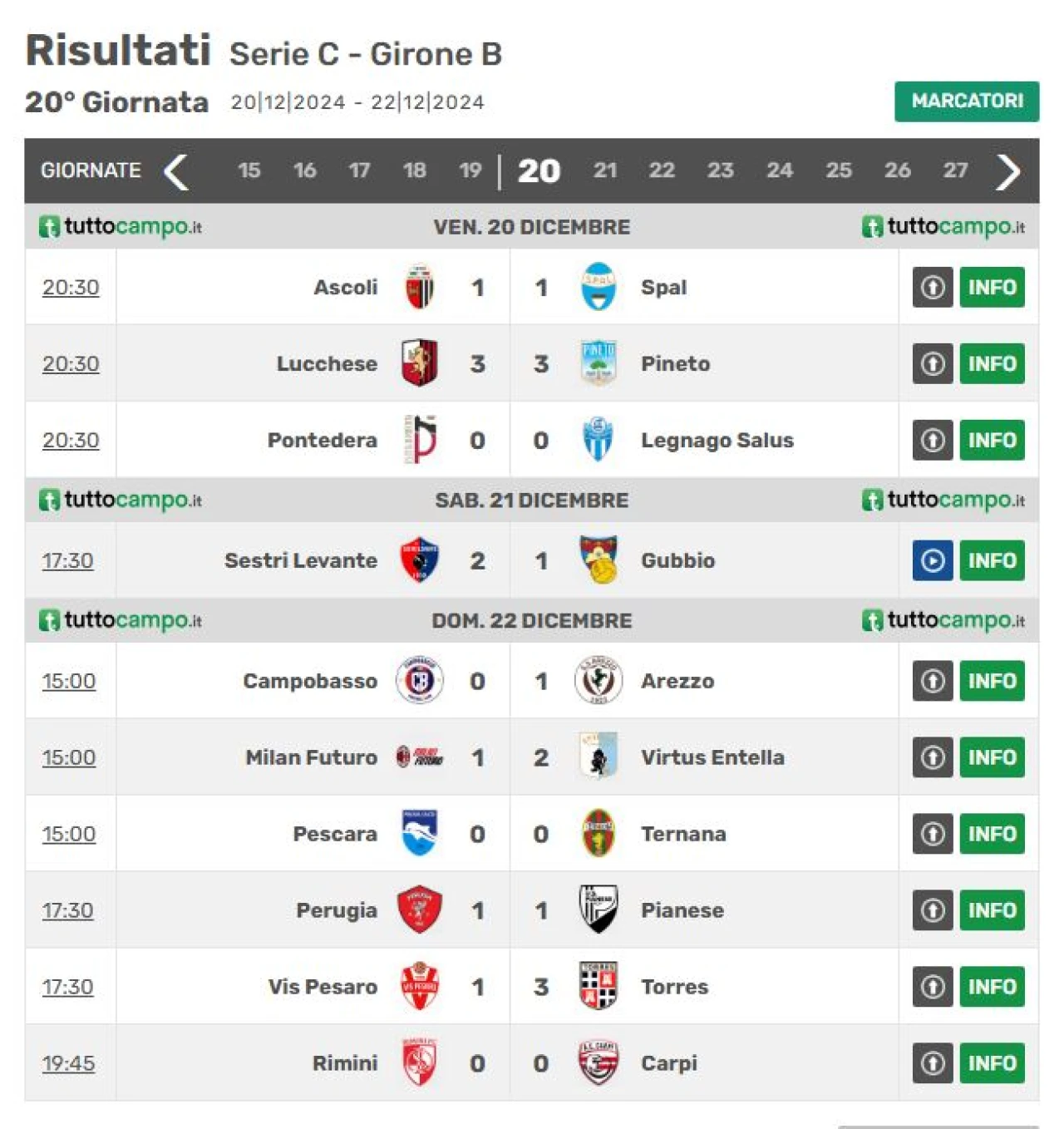Click the Perugia red griffin crest
This screenshot has width=1064, height=1129.
coord(419,910)
